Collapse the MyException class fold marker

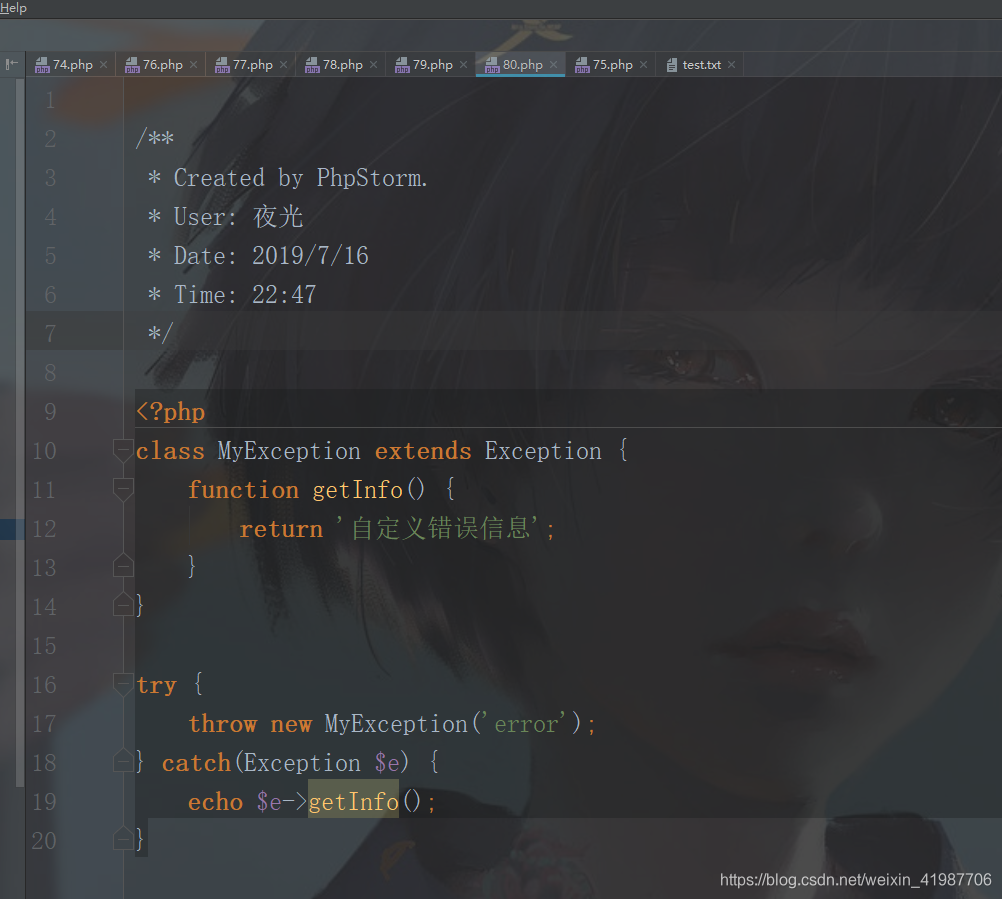(123, 450)
